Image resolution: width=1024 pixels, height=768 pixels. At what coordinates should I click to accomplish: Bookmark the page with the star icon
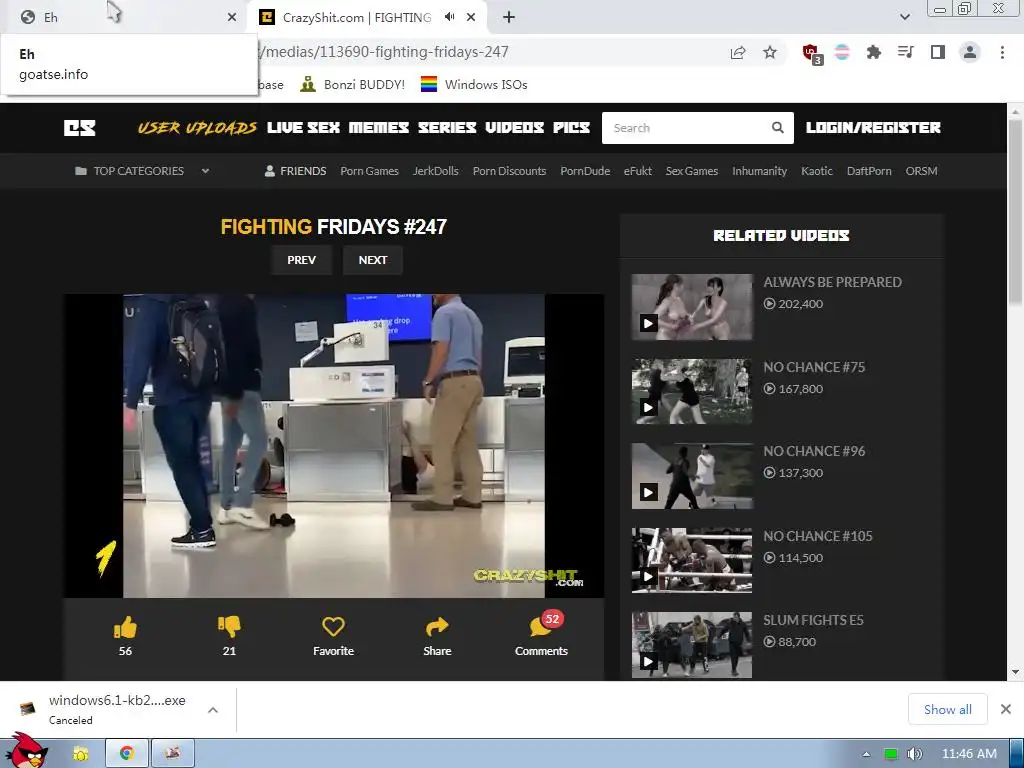[770, 52]
